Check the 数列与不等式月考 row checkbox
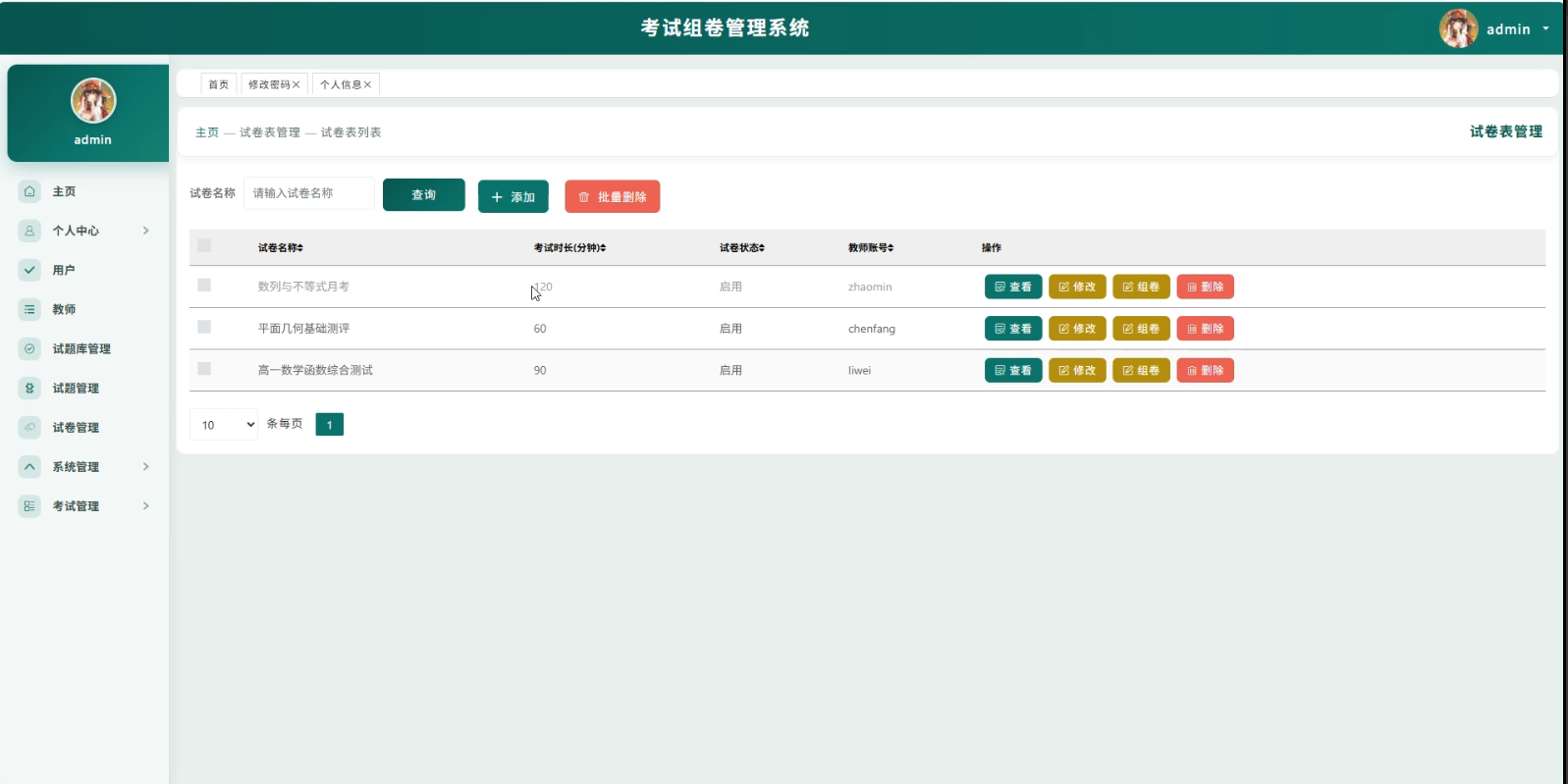1568x784 pixels. pyautogui.click(x=204, y=285)
